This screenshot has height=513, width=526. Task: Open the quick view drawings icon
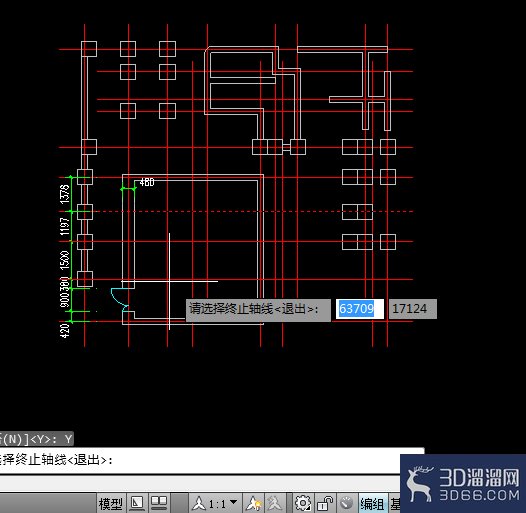click(159, 503)
